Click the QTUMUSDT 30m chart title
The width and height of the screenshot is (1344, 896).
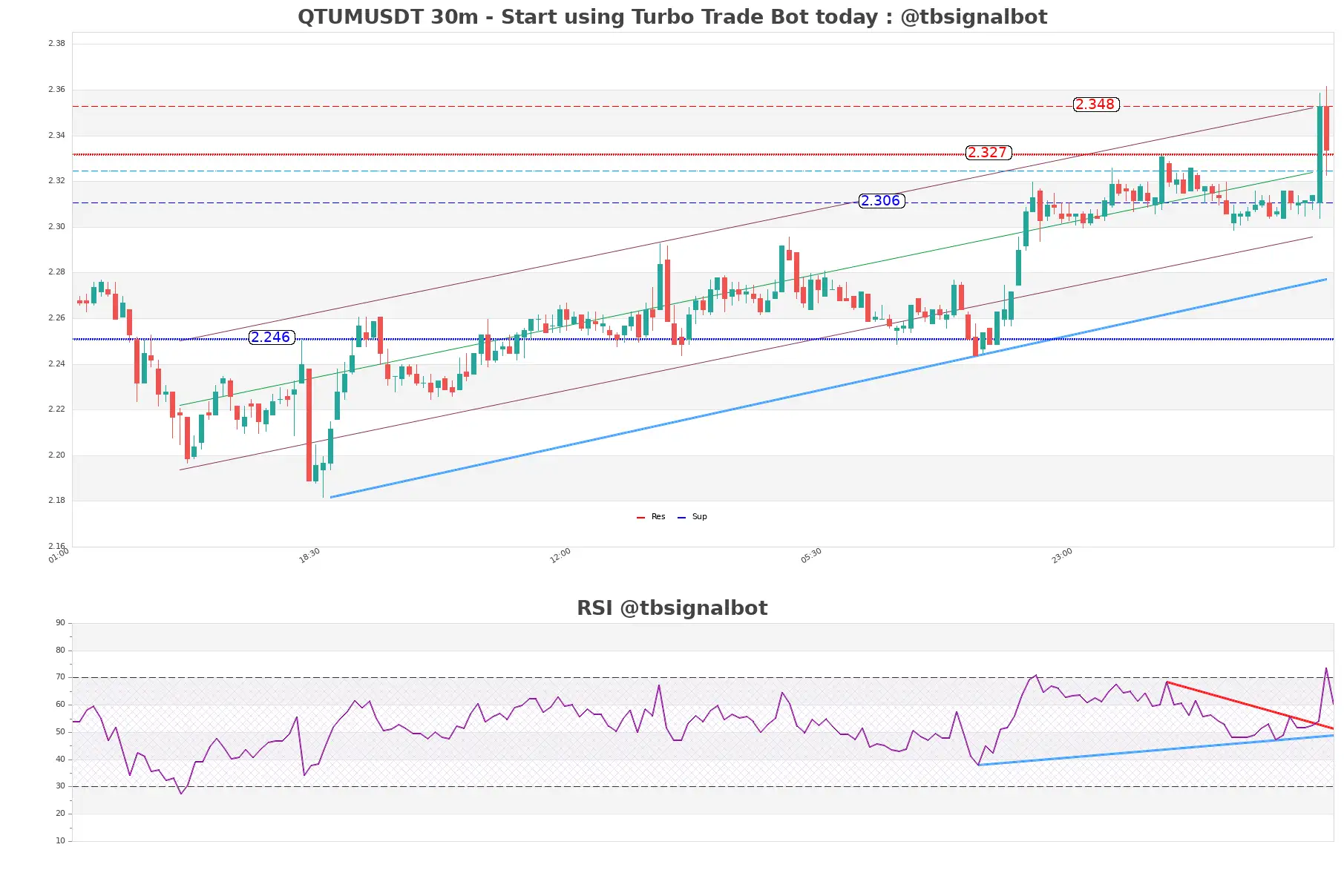pos(672,16)
